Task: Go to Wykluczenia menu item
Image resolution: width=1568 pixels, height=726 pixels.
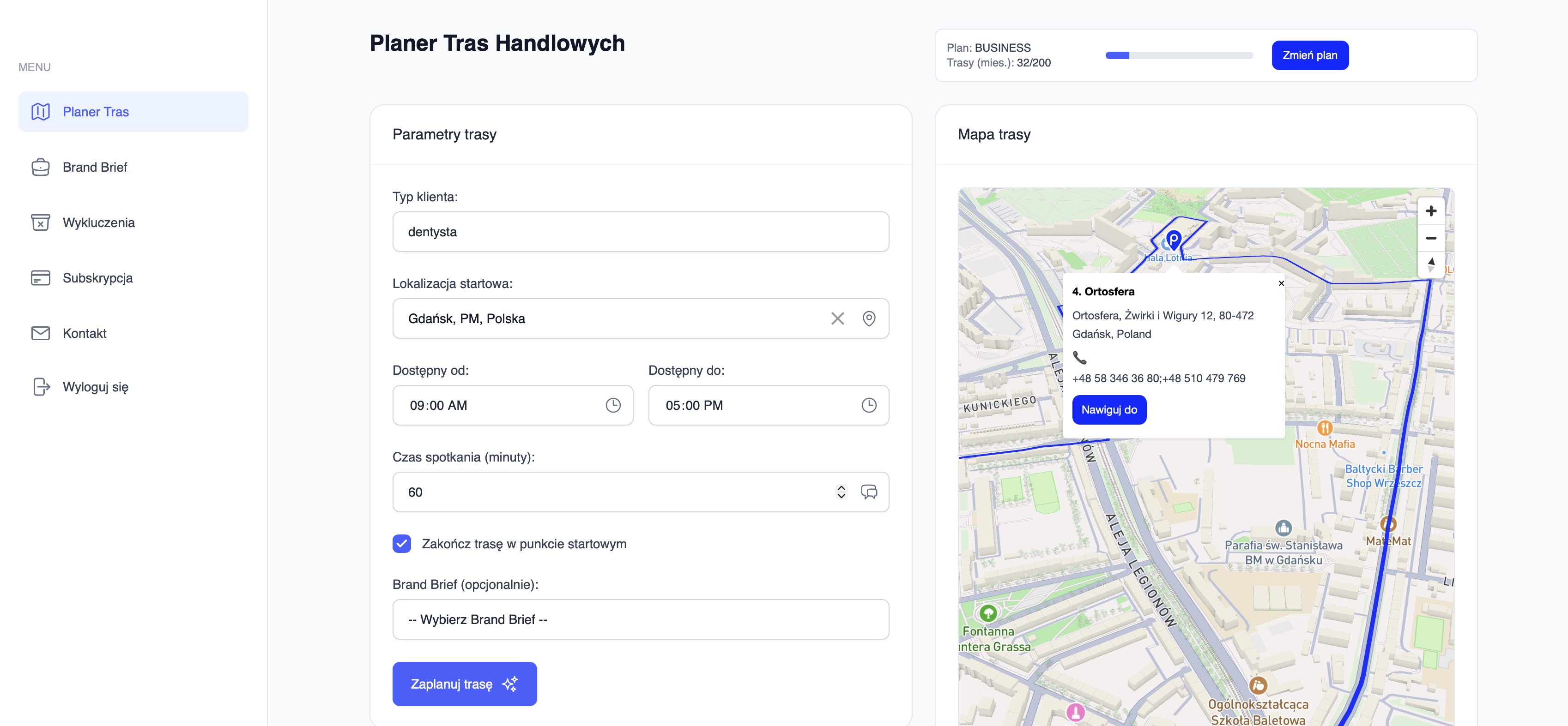Action: pos(99,222)
